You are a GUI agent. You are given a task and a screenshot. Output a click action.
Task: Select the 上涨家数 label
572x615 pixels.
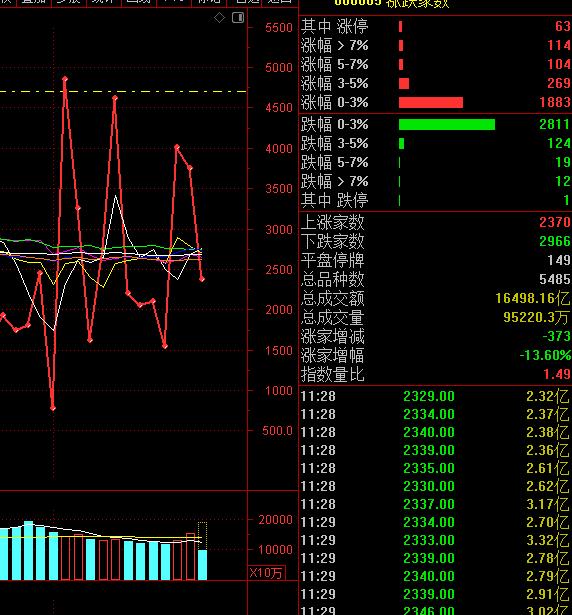333,222
